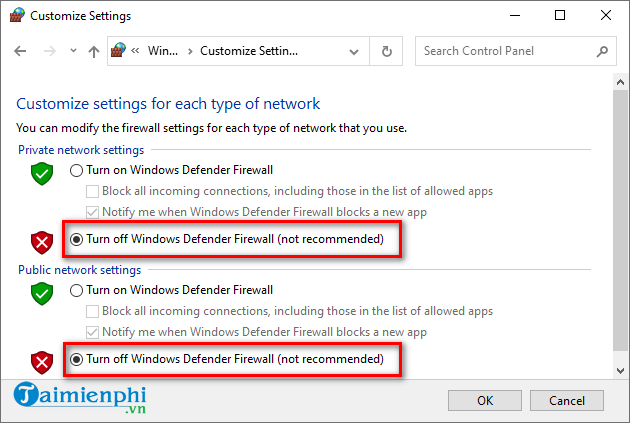Click the red shield under Public network settings
The width and height of the screenshot is (630, 423).
(41, 363)
